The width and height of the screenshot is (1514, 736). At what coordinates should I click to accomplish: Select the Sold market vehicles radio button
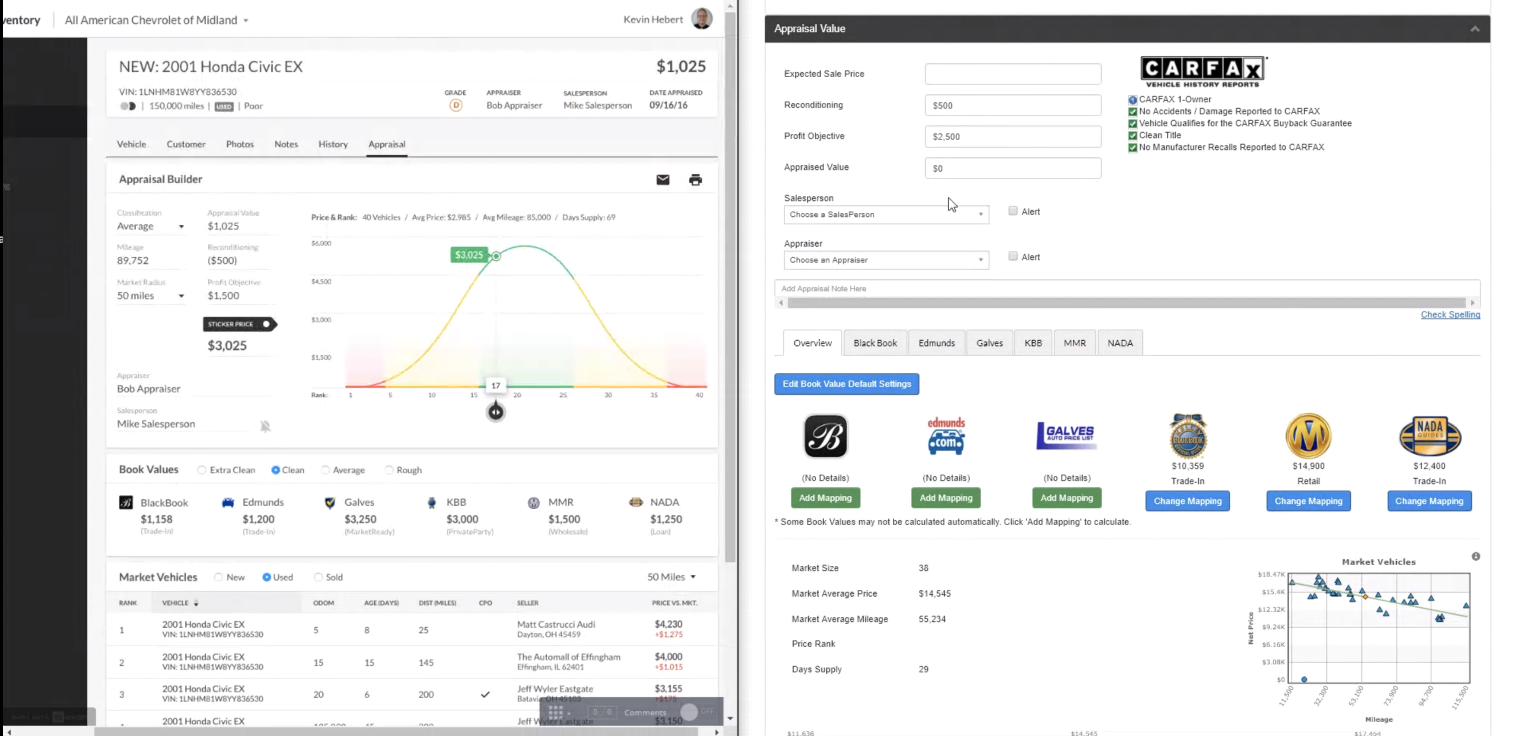click(319, 577)
